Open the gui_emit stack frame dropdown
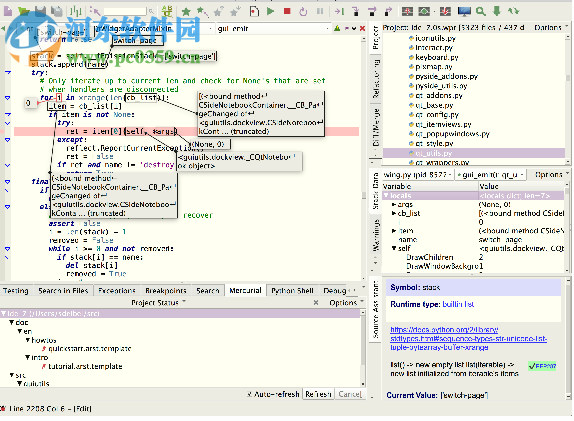 [491, 175]
